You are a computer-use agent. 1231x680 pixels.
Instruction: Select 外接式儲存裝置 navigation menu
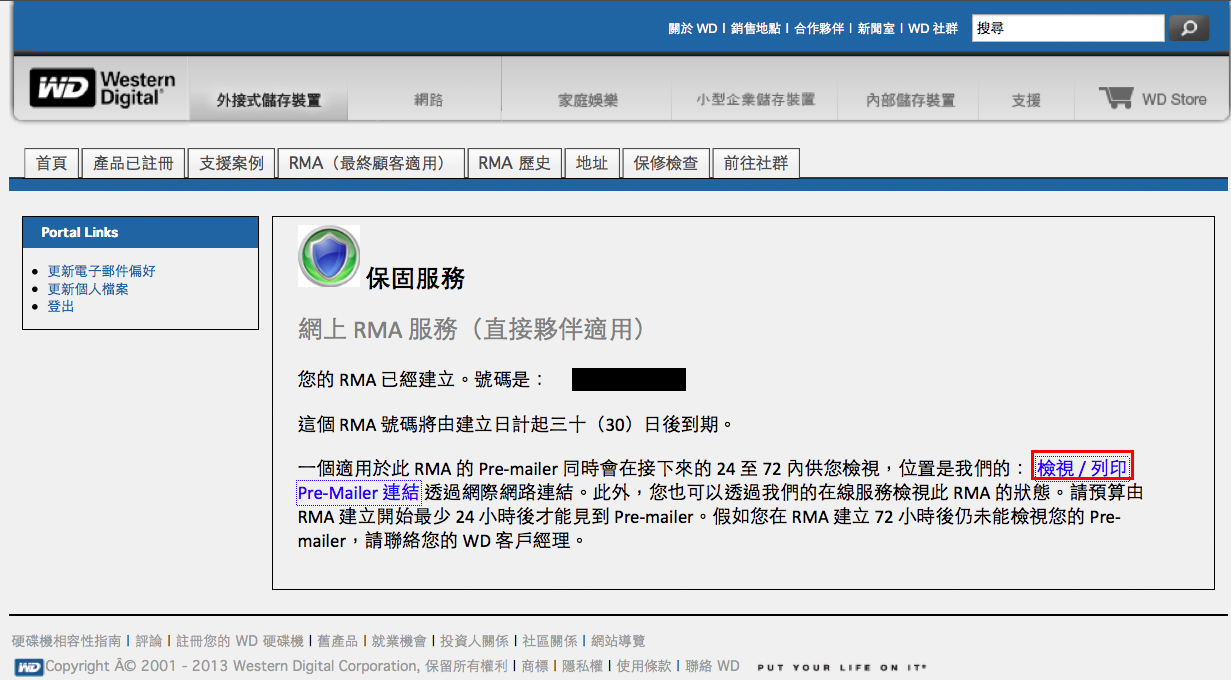pyautogui.click(x=269, y=100)
